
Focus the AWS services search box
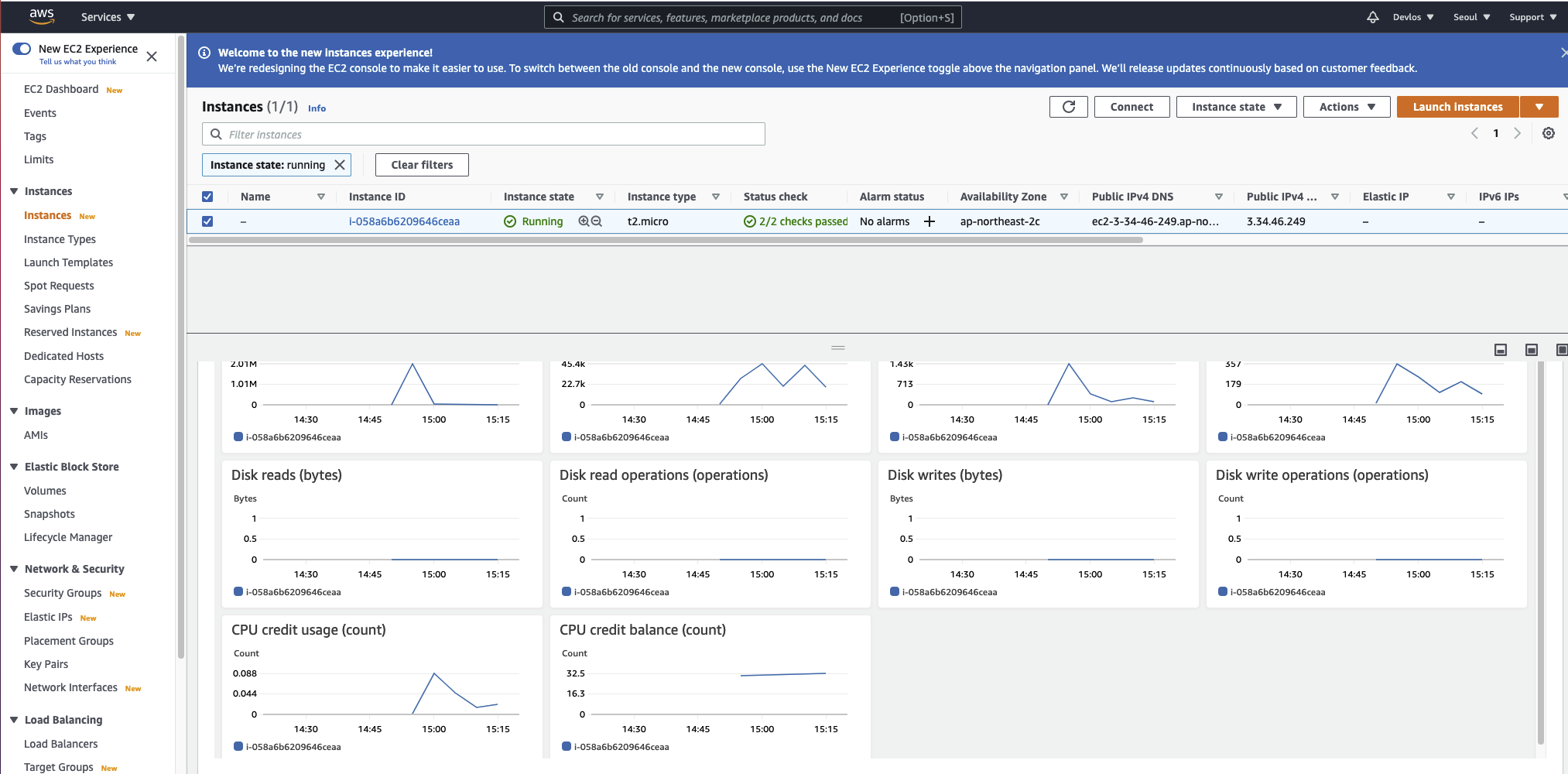(x=752, y=17)
